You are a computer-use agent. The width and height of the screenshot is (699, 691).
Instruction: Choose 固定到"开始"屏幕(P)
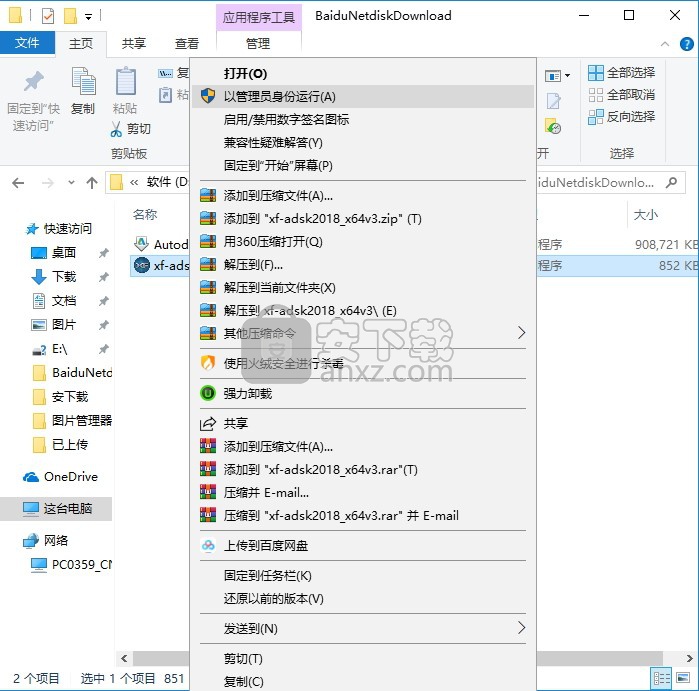click(x=363, y=165)
